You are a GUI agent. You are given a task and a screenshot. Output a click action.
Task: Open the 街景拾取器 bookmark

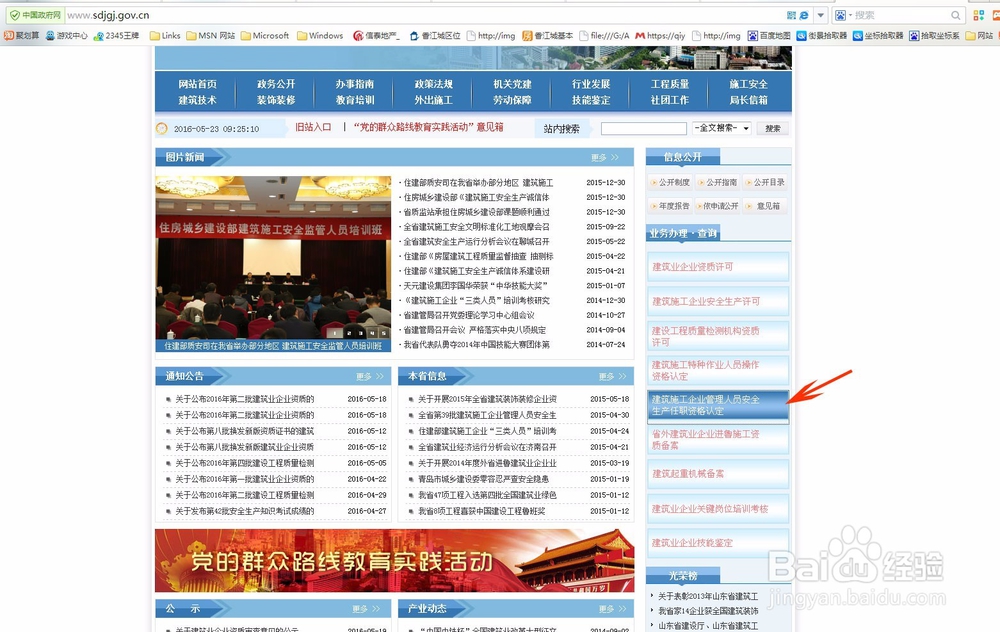[x=821, y=36]
